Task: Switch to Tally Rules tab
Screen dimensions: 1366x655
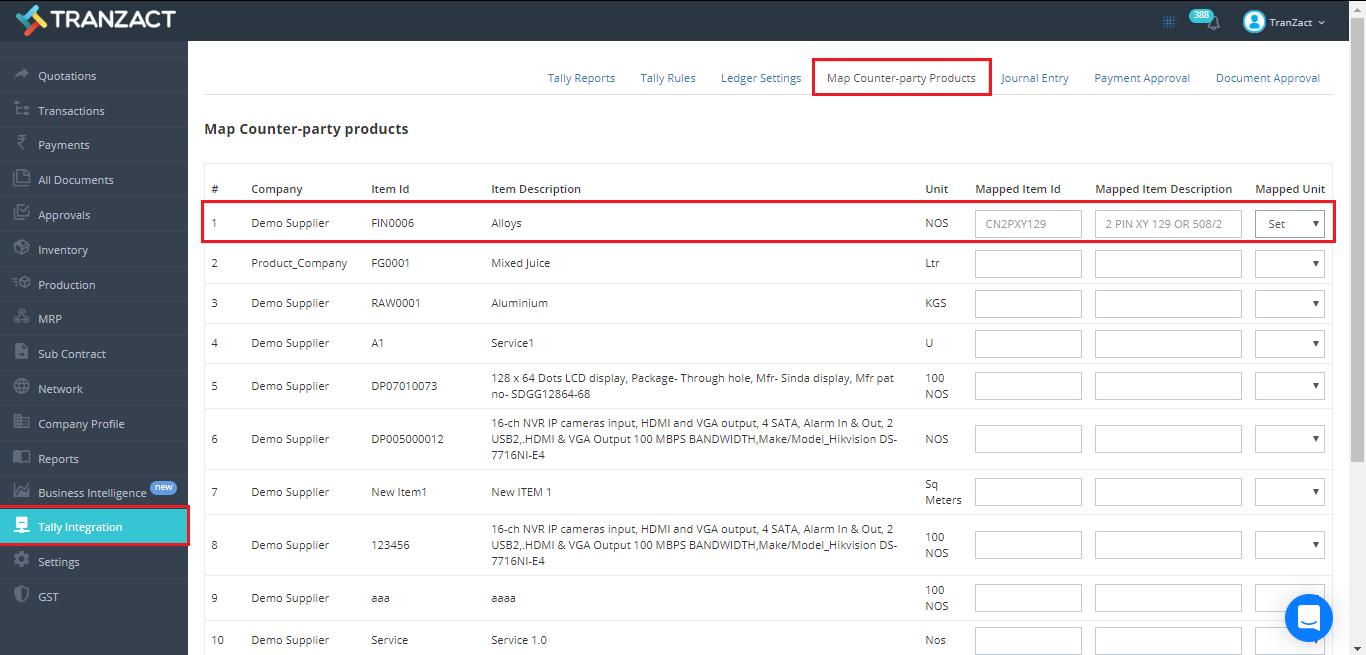Action: (668, 78)
